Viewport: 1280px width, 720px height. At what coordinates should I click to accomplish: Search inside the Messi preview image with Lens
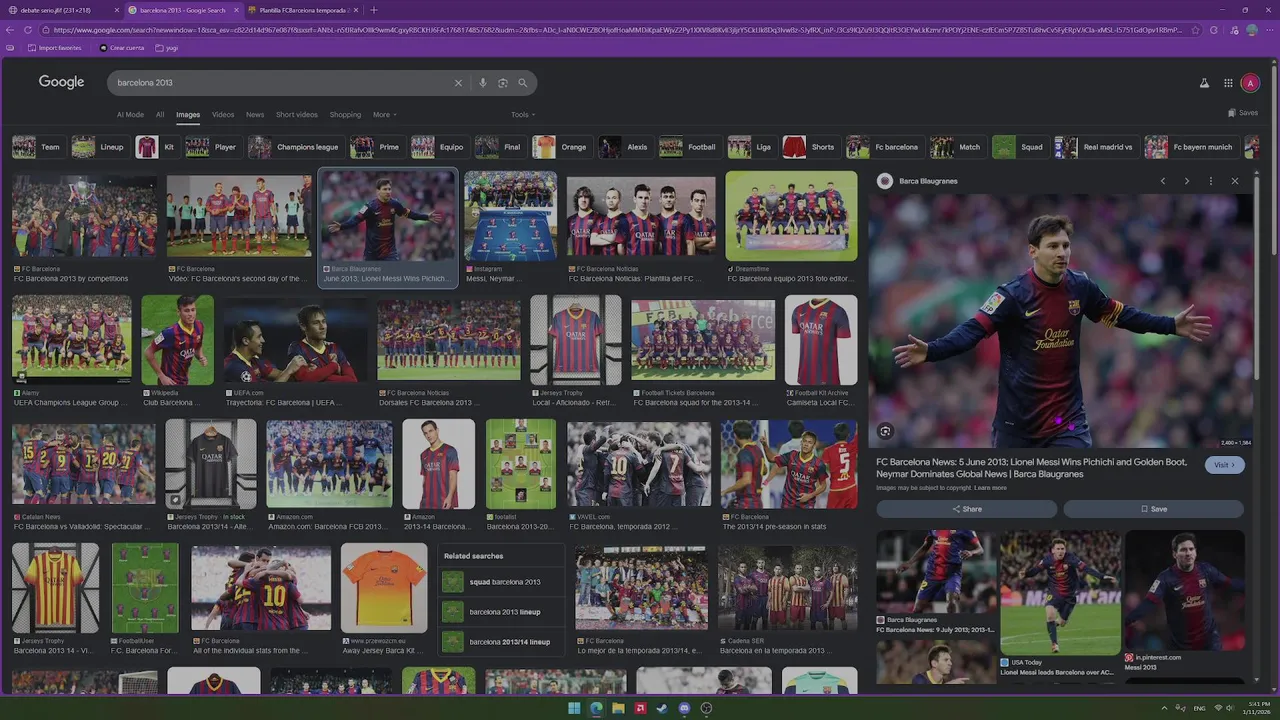pos(885,431)
